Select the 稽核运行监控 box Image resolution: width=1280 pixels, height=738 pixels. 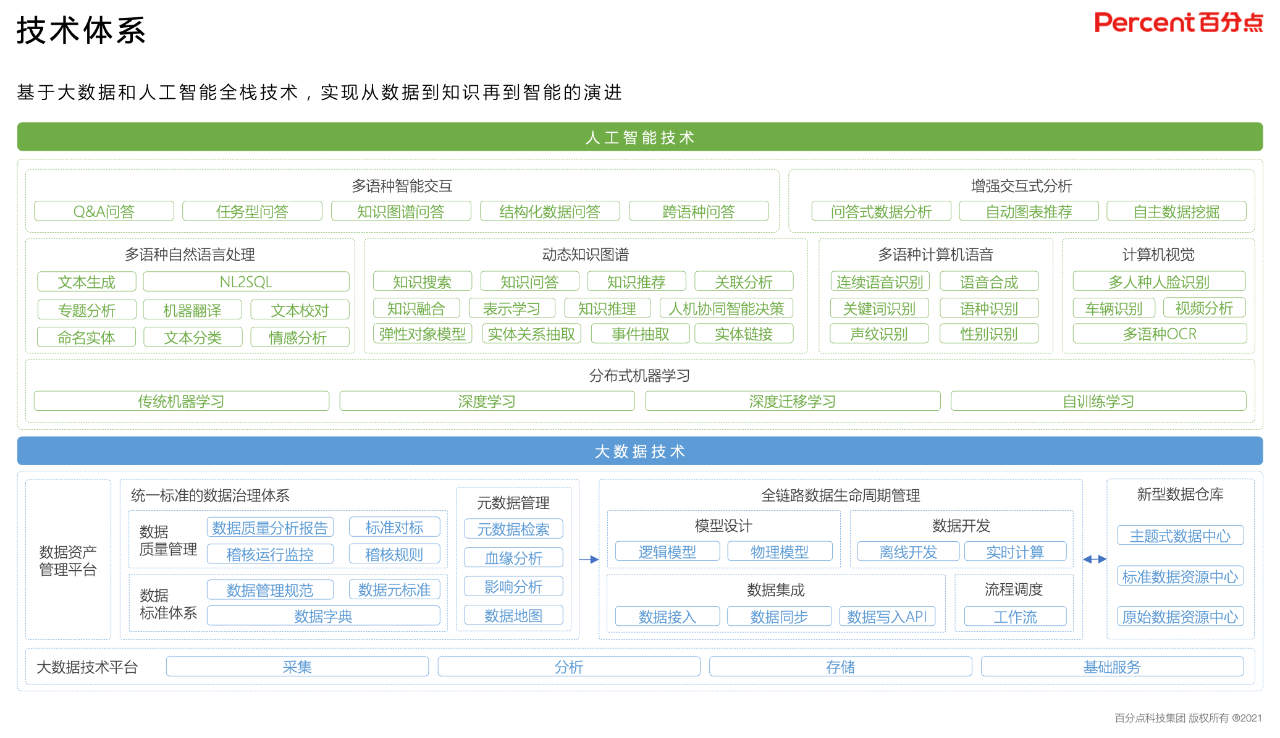click(270, 554)
